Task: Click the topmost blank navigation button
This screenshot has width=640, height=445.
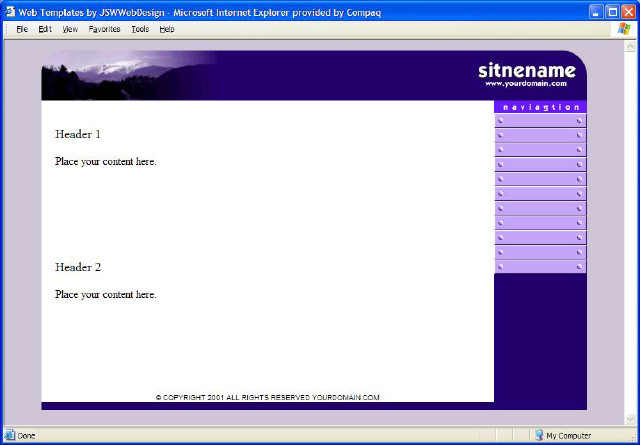Action: 540,121
